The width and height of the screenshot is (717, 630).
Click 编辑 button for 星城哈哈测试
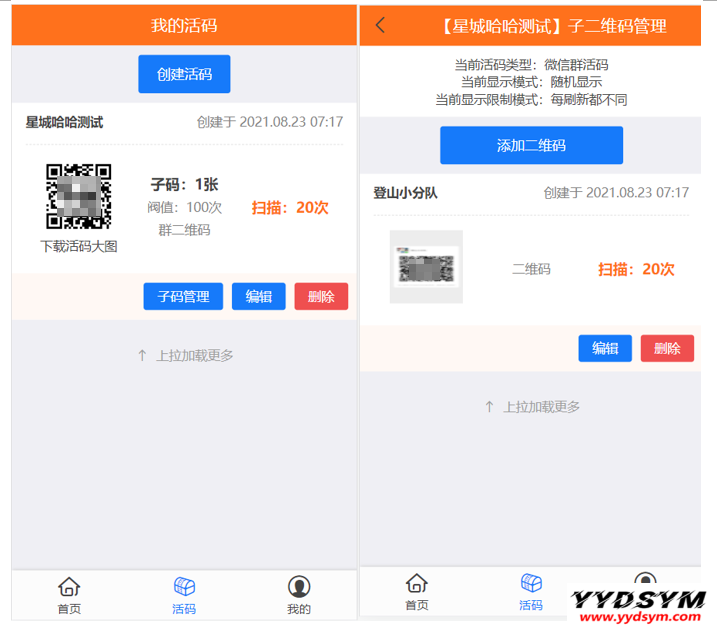tap(259, 297)
